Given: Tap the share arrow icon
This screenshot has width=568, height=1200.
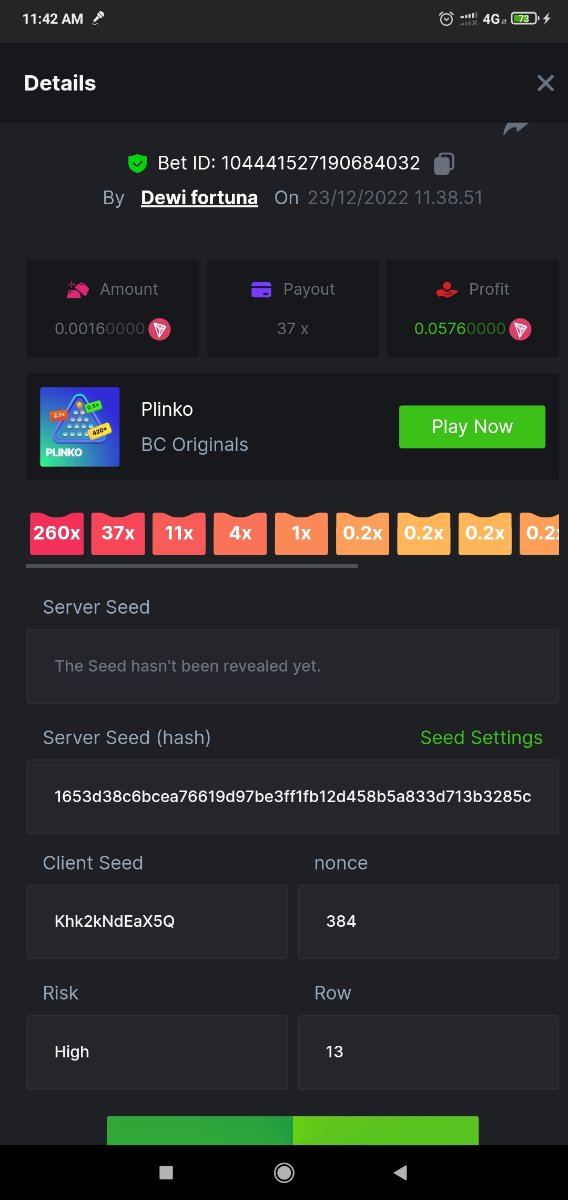Looking at the screenshot, I should tap(516, 127).
